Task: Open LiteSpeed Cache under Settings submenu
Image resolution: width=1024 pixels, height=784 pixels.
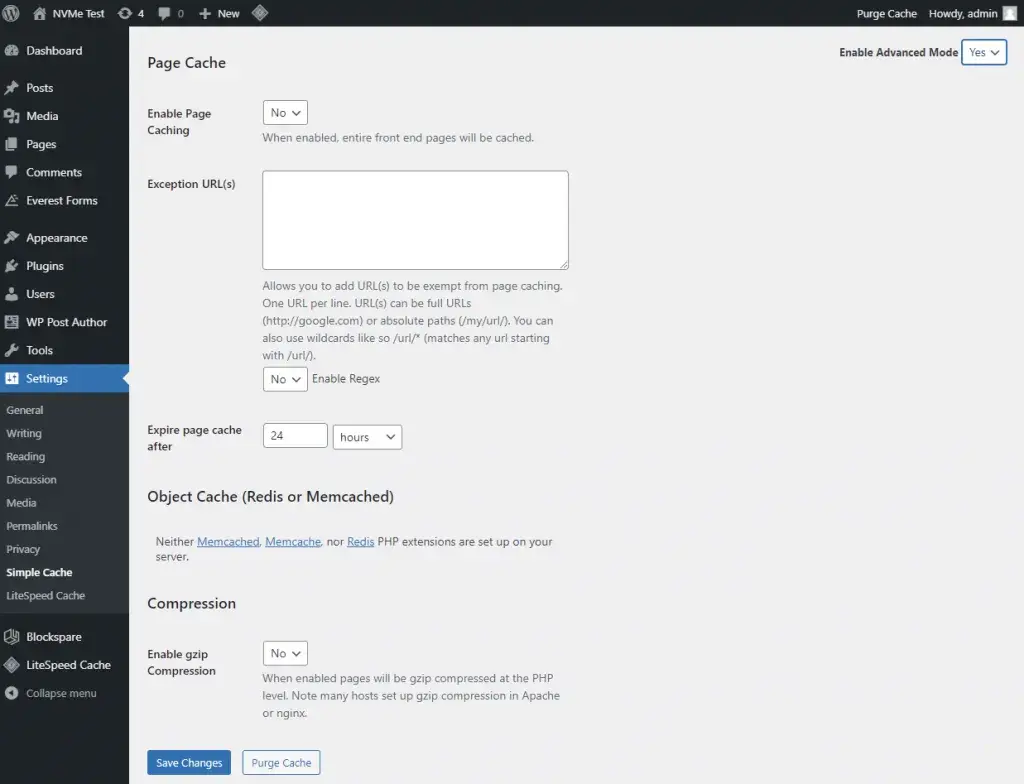Action: click(x=46, y=595)
